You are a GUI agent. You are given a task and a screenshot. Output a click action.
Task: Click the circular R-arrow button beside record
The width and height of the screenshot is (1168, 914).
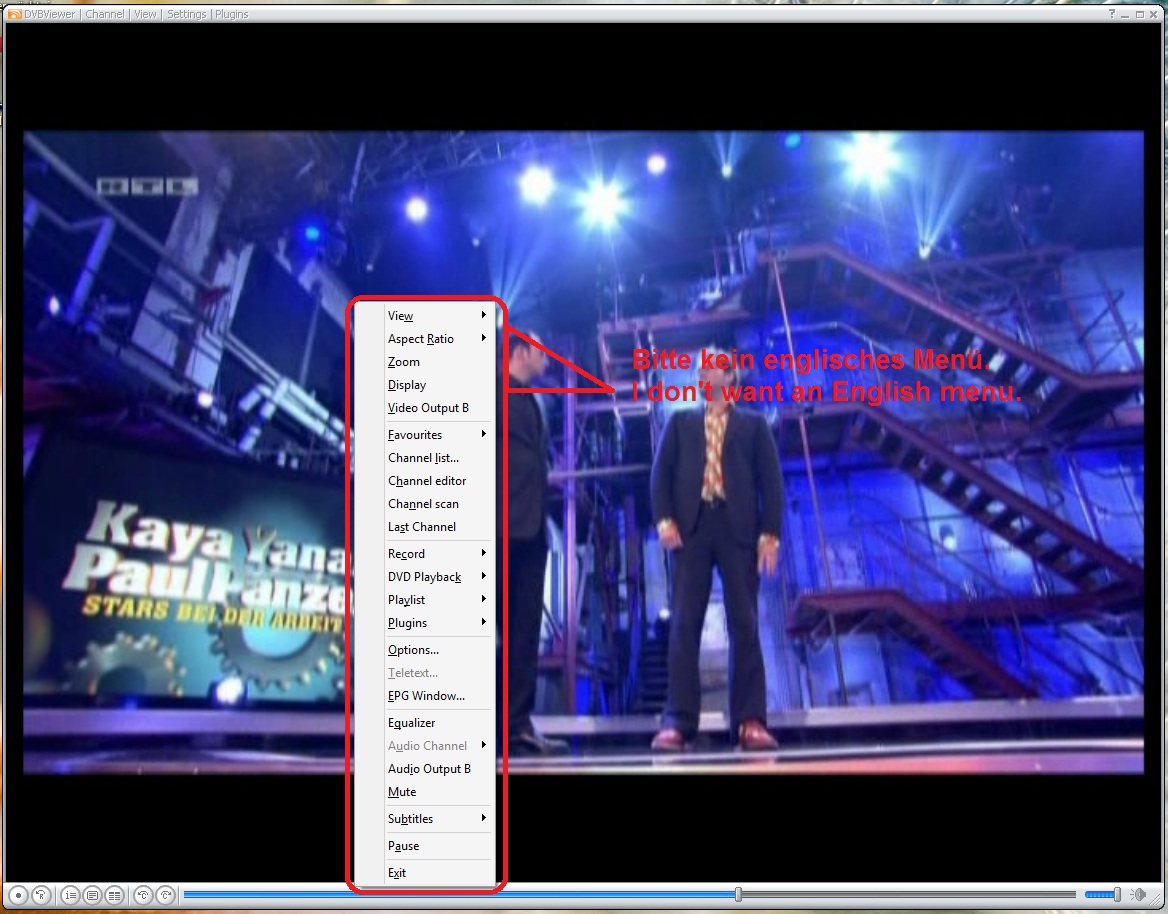[41, 895]
